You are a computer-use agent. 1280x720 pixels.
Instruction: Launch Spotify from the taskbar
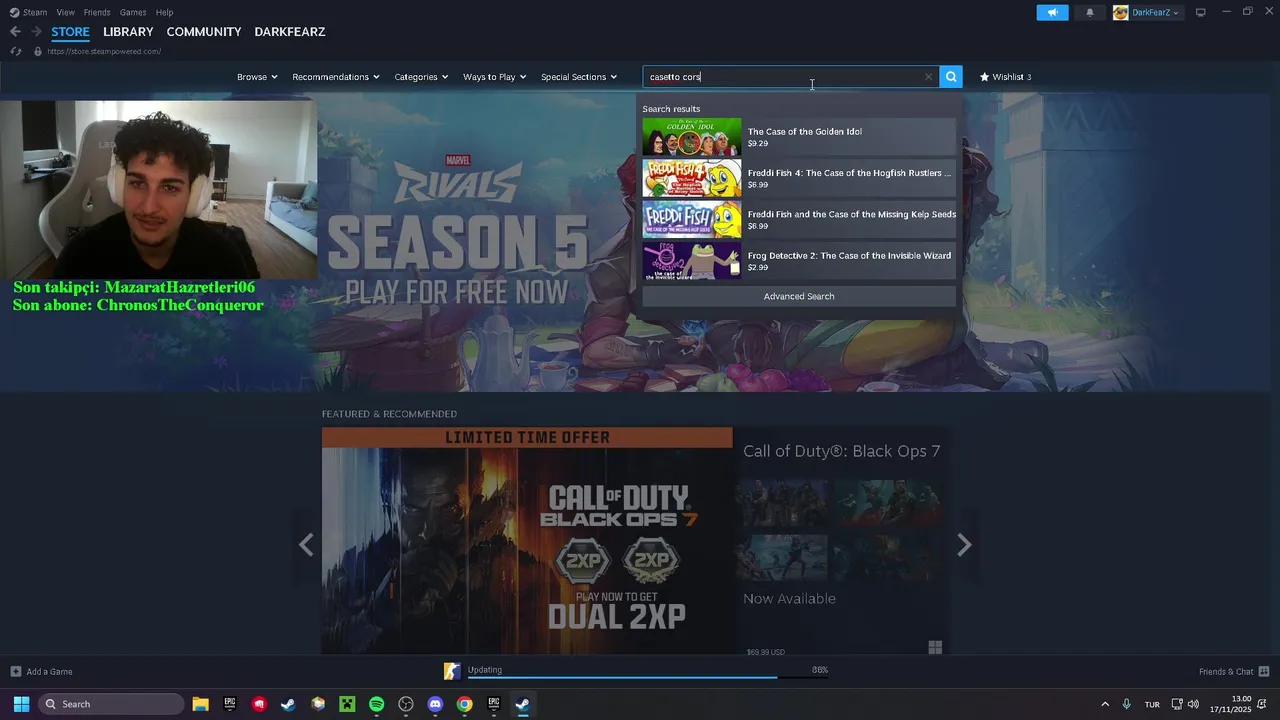tap(376, 704)
